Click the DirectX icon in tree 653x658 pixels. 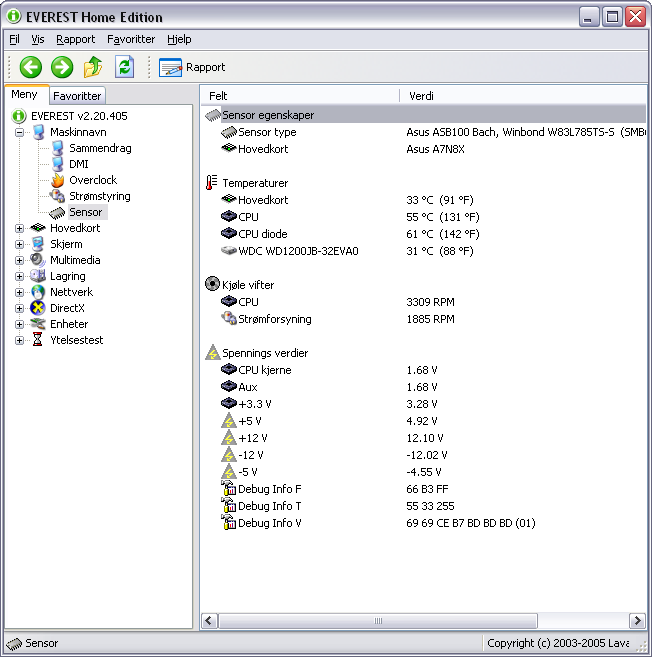click(38, 308)
